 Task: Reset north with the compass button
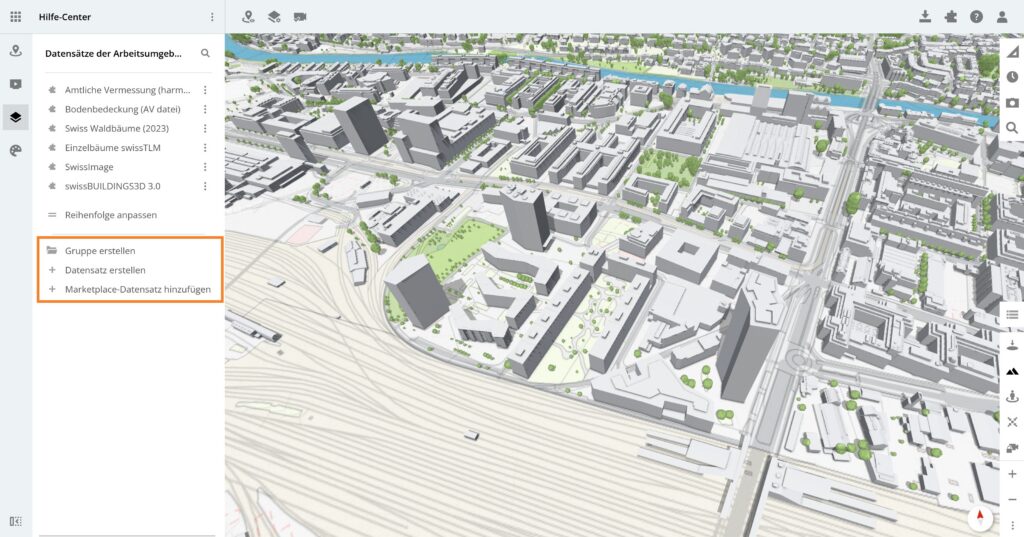(x=979, y=516)
